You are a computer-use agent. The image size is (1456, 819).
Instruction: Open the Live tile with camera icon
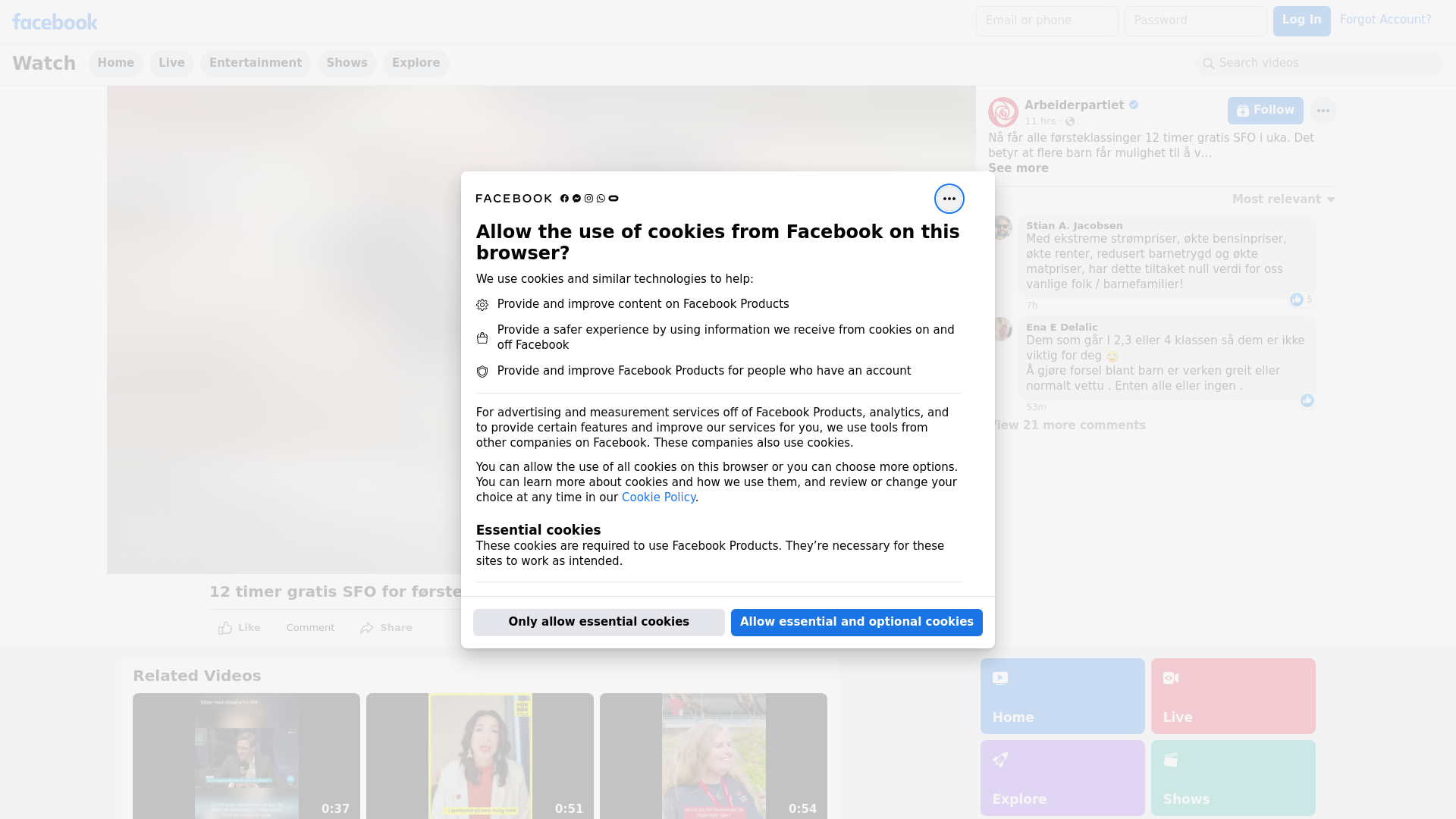1232,695
